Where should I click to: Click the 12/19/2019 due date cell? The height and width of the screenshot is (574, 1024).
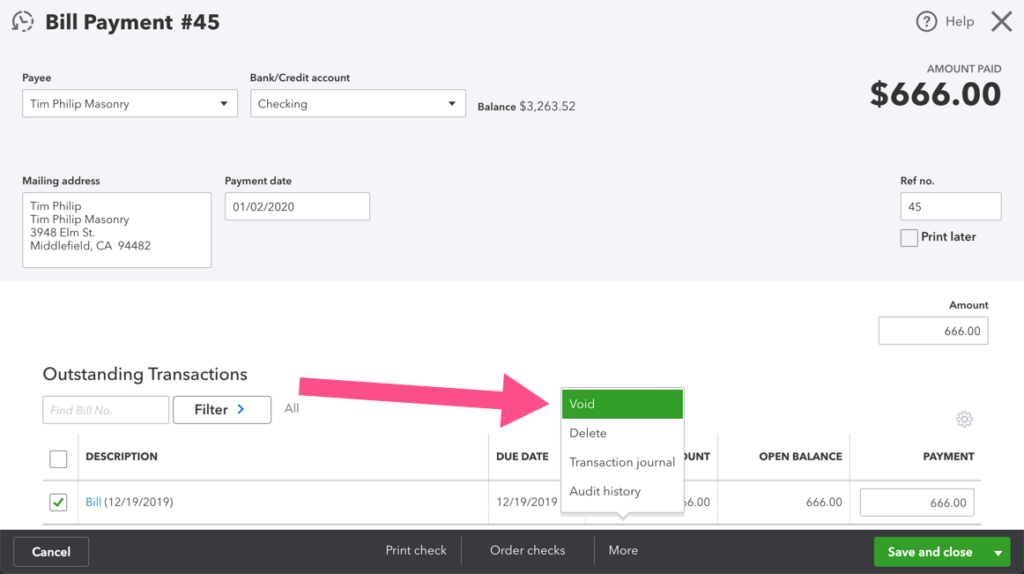(527, 502)
